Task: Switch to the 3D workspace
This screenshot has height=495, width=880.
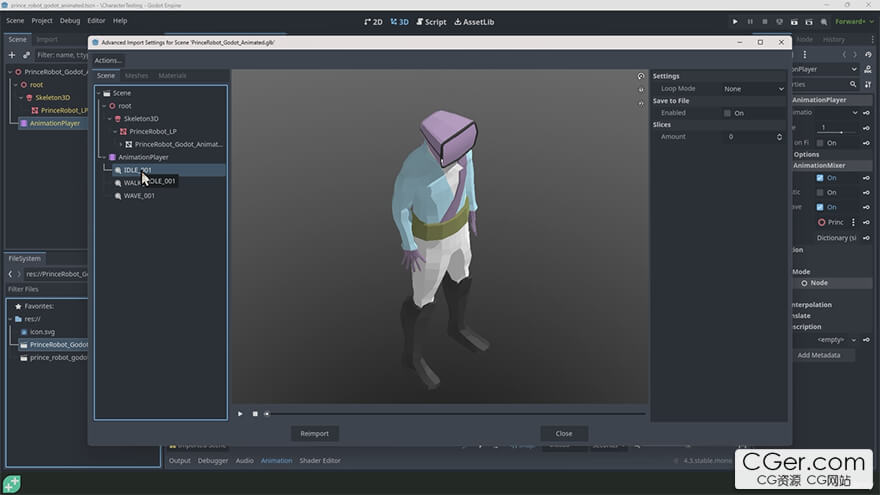Action: (x=400, y=22)
